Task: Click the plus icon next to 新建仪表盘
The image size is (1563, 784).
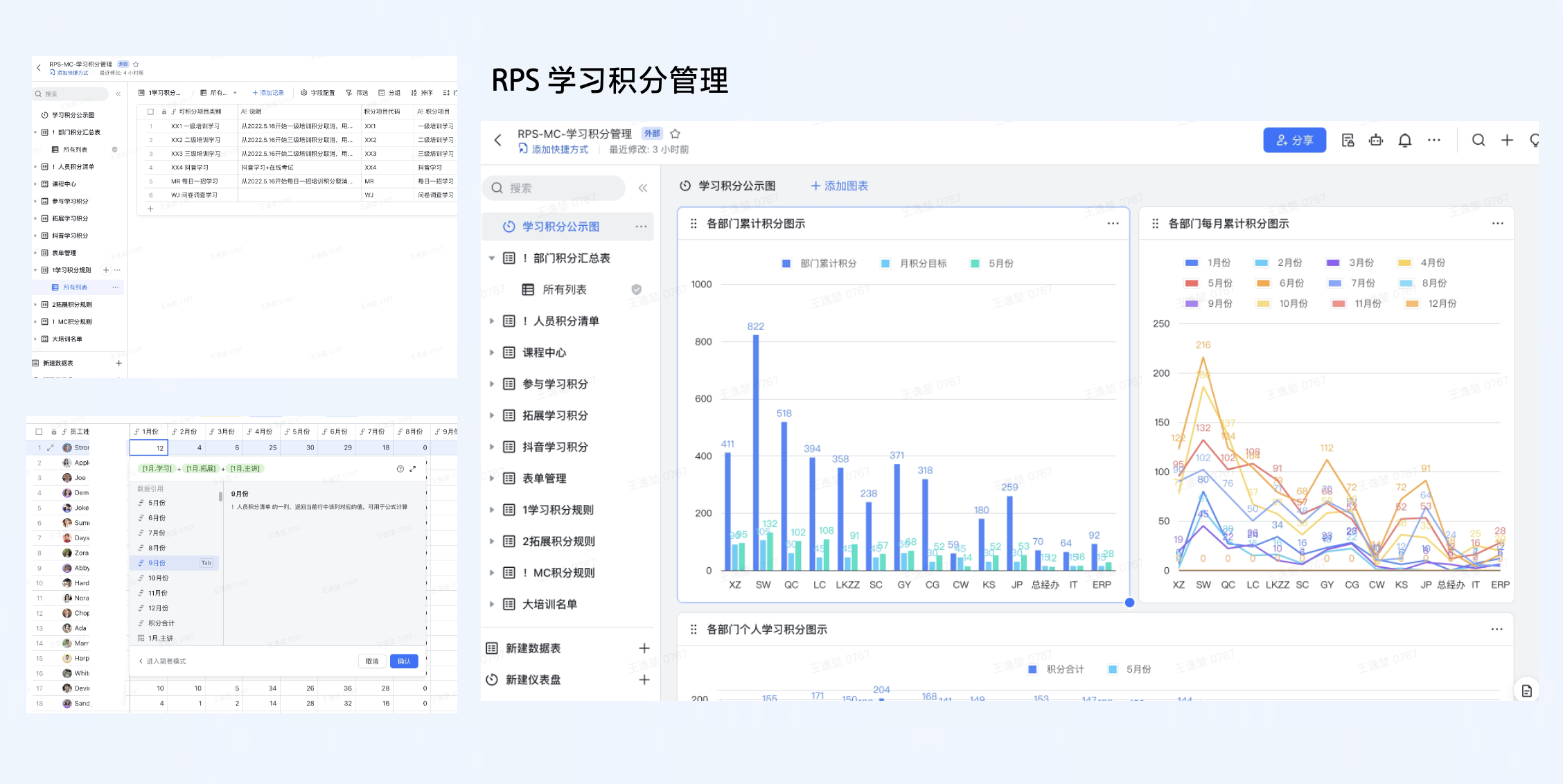Action: (x=644, y=679)
